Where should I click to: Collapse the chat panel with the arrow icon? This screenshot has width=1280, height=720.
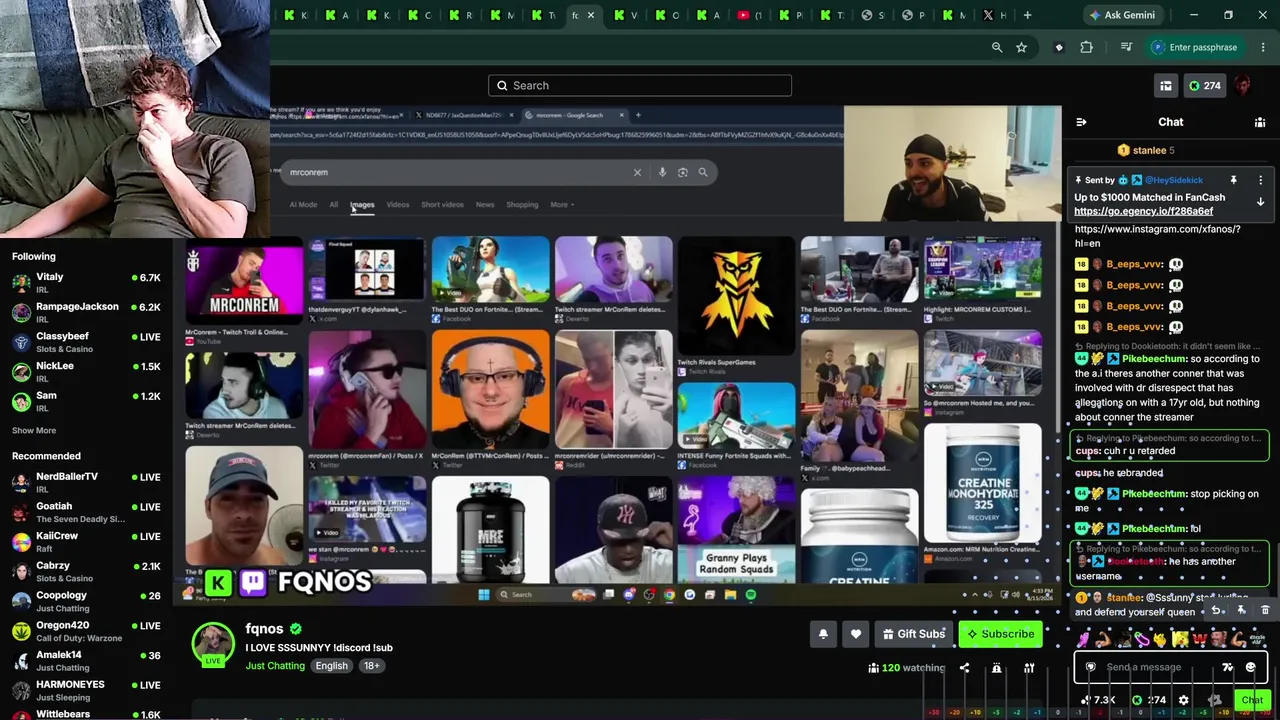[1081, 122]
